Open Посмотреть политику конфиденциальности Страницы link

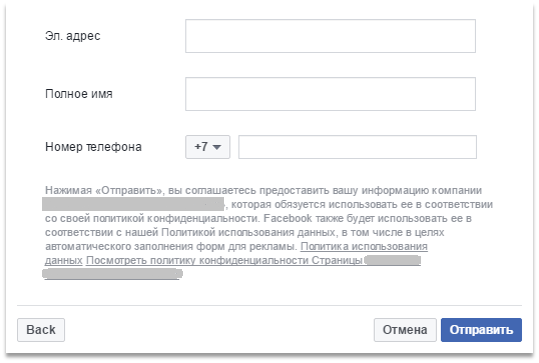coord(224,261)
